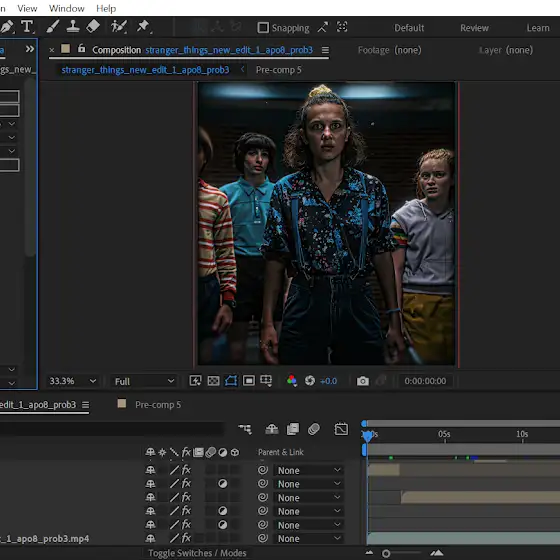Image resolution: width=560 pixels, height=560 pixels.
Task: Toggle fx switch on apo8_prob3.mp4 layer
Action: [186, 538]
